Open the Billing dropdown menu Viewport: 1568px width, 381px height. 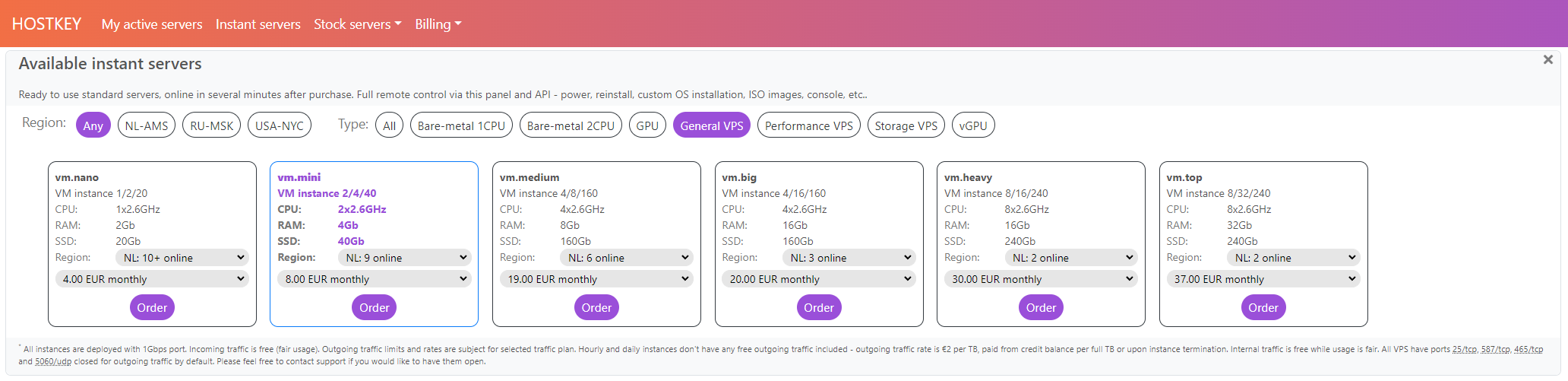[x=438, y=24]
